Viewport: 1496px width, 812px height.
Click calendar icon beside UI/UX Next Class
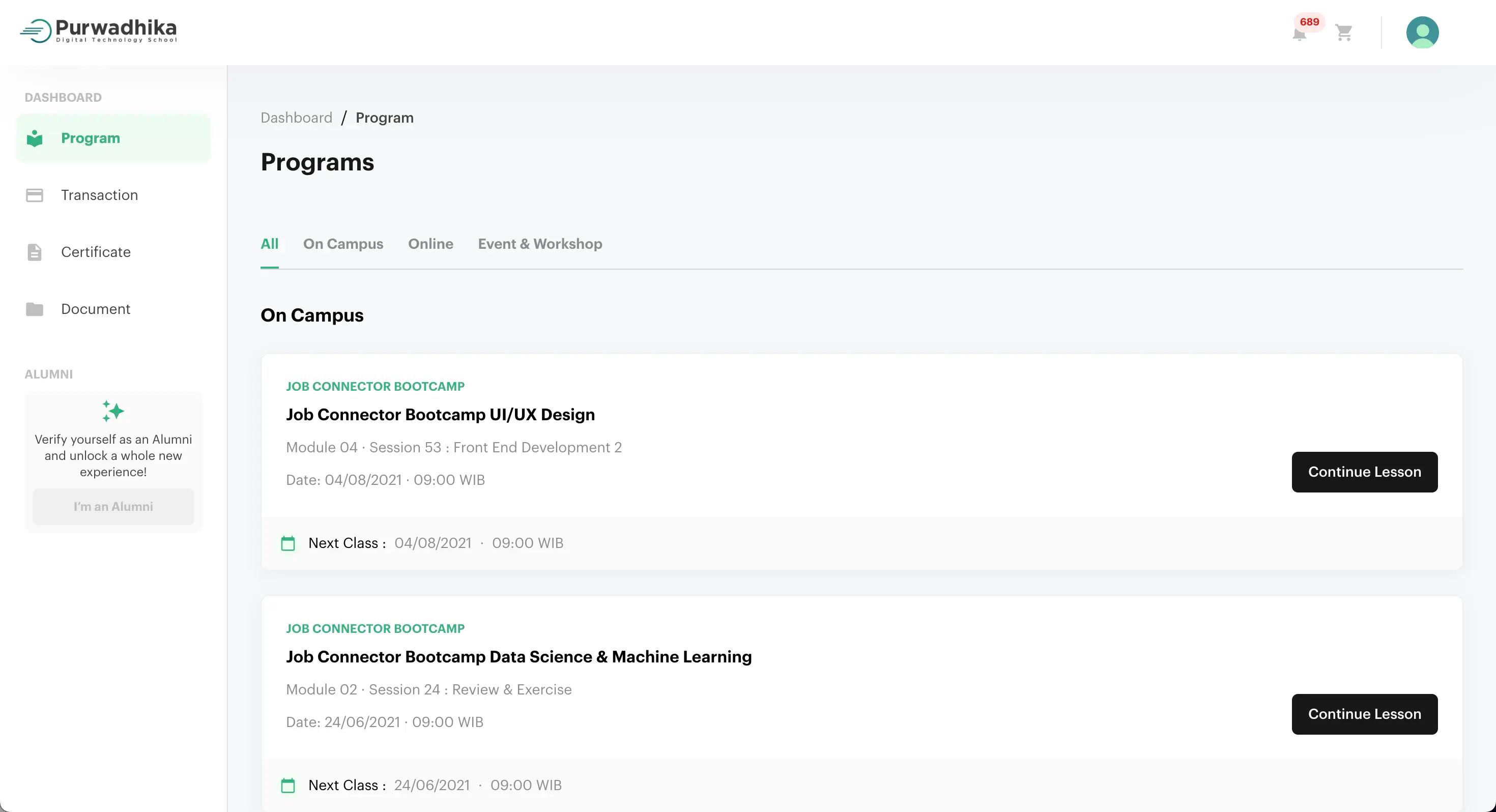(x=288, y=543)
